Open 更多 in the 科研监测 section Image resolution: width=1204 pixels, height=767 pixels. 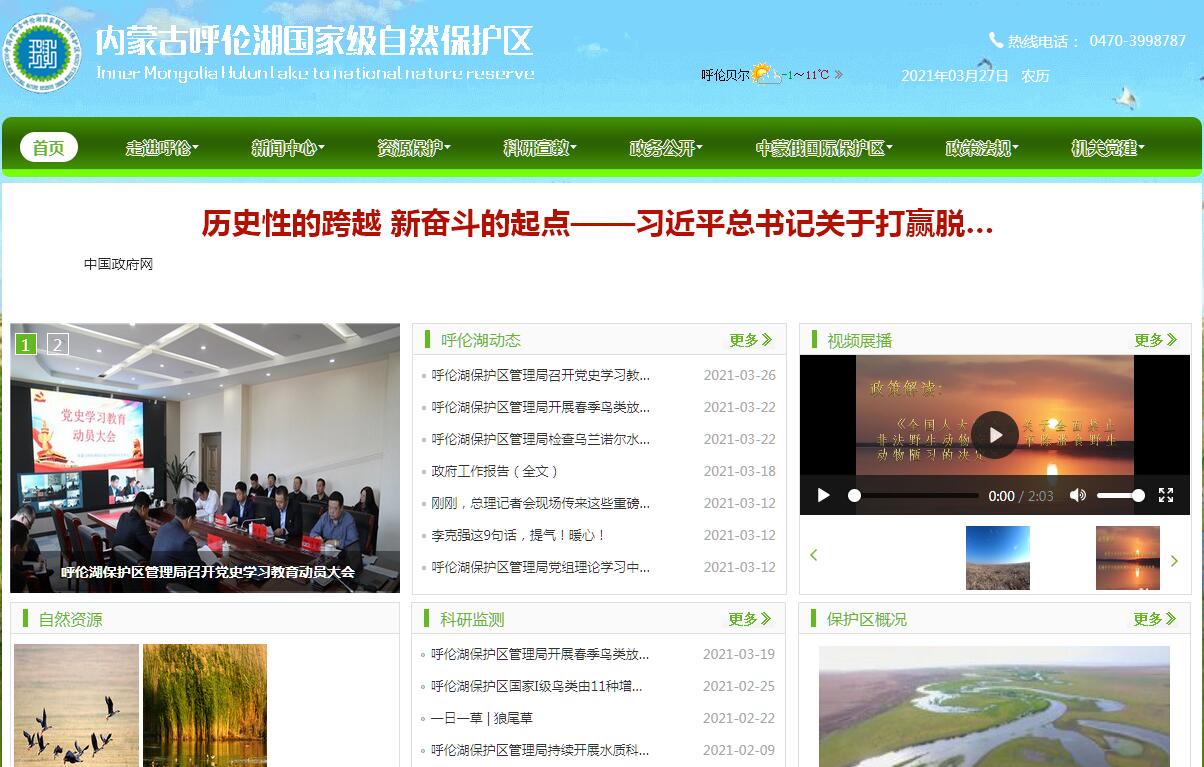[750, 619]
